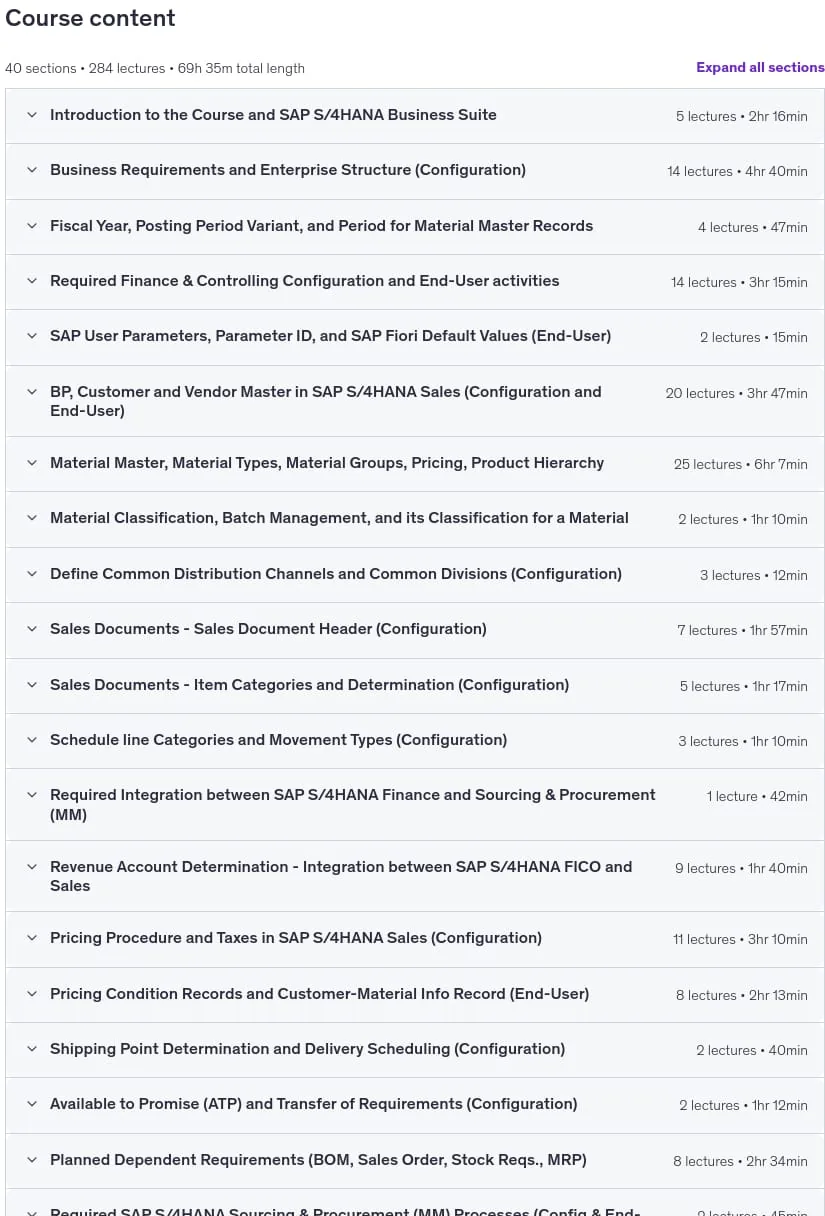Screen dimensions: 825x1216
Task: Expand Item Categories and Determination chevron icon
Action: click(x=32, y=685)
